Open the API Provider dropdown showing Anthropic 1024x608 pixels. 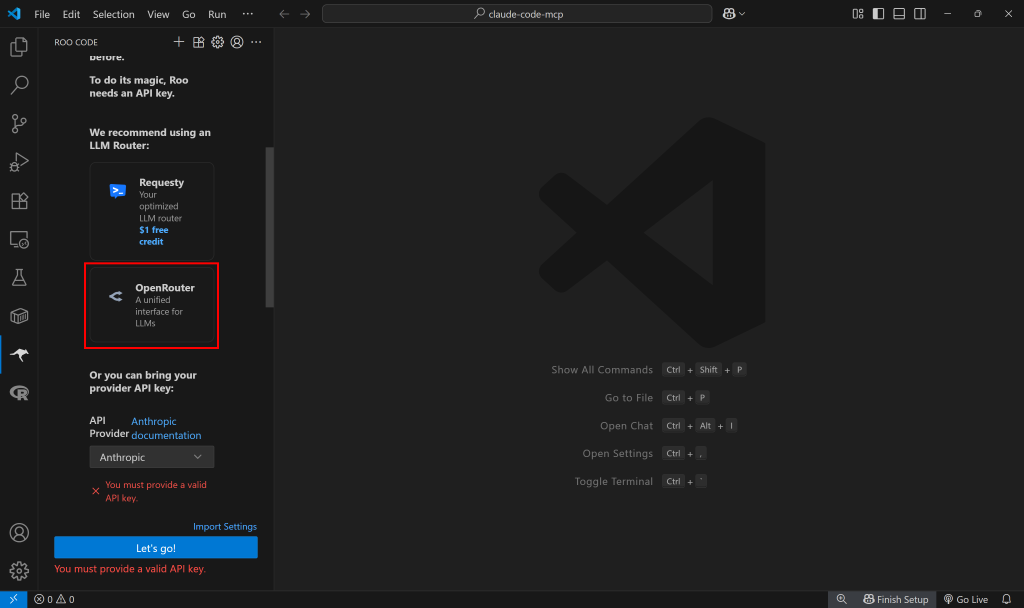151,456
